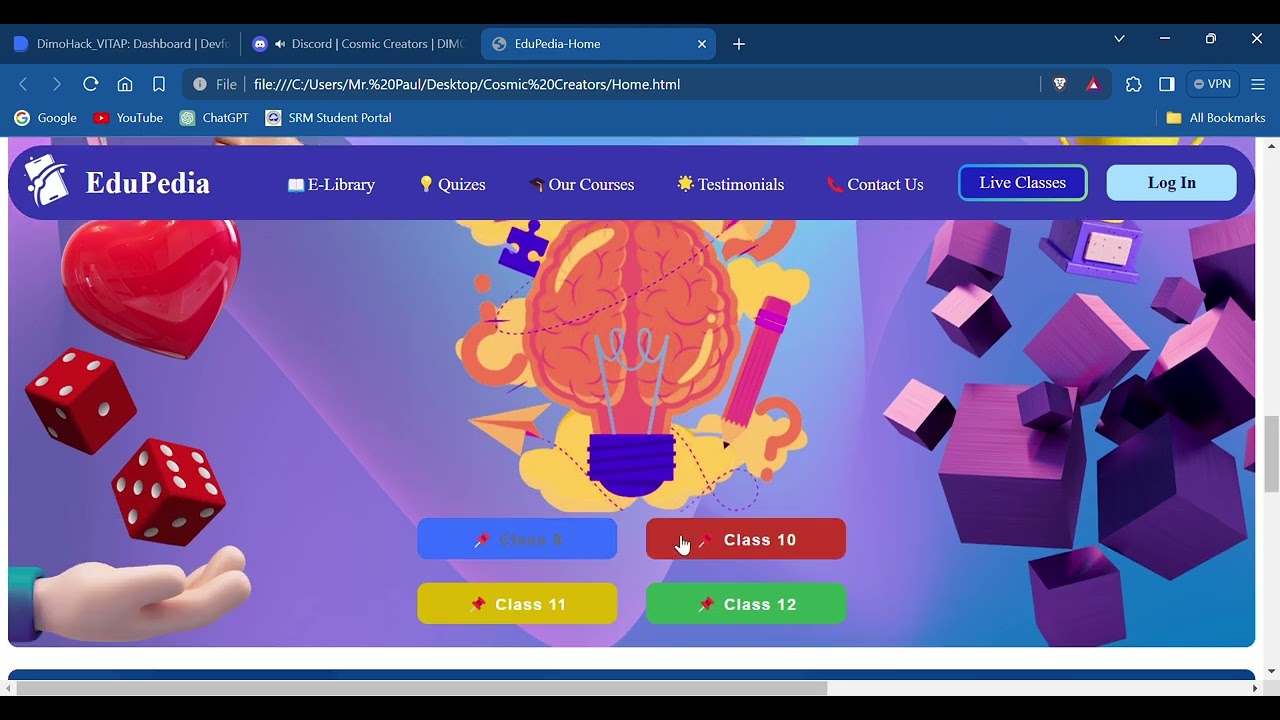The height and width of the screenshot is (720, 1280).
Task: Select the red Class 10 button
Action: pos(746,539)
